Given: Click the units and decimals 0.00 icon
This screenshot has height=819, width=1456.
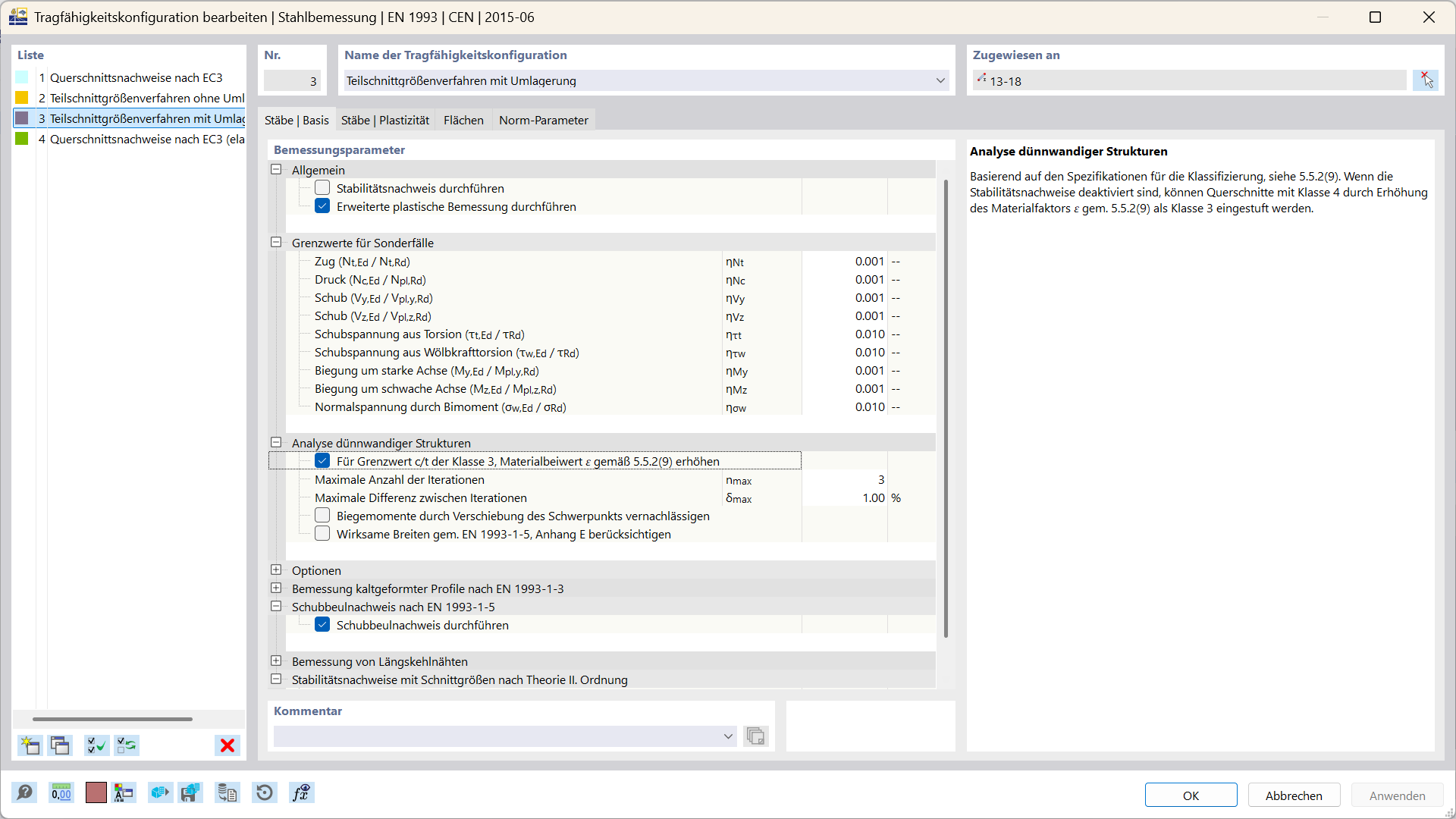Looking at the screenshot, I should coord(61,793).
